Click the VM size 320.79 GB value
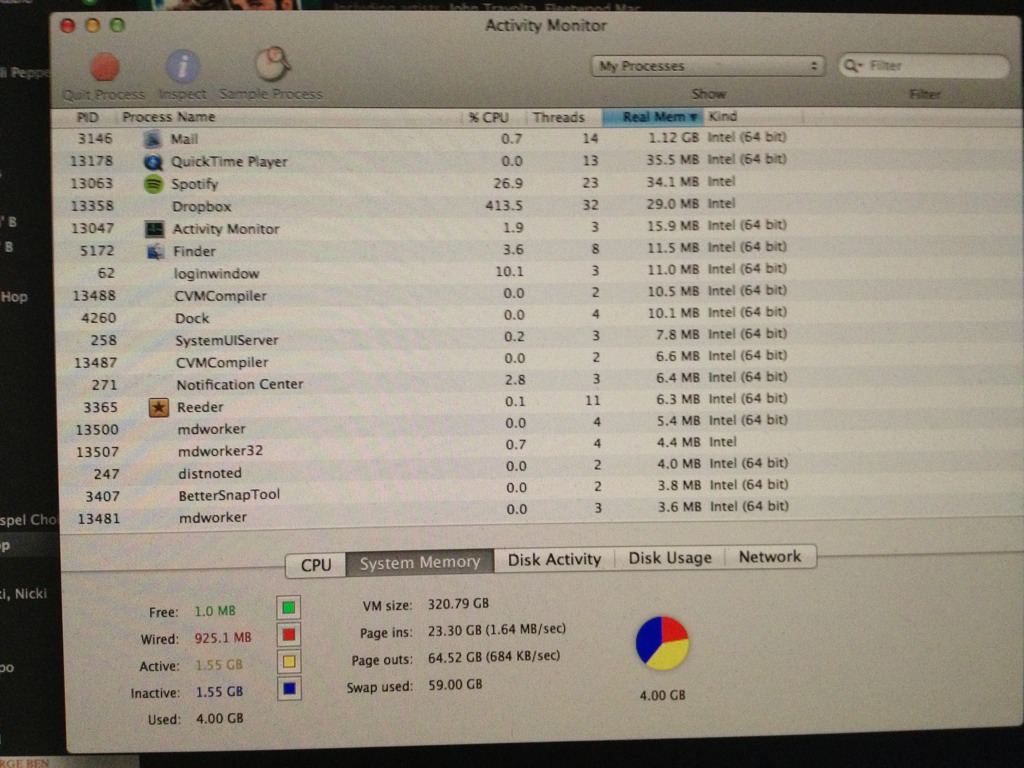Viewport: 1024px width, 768px height. coord(458,604)
